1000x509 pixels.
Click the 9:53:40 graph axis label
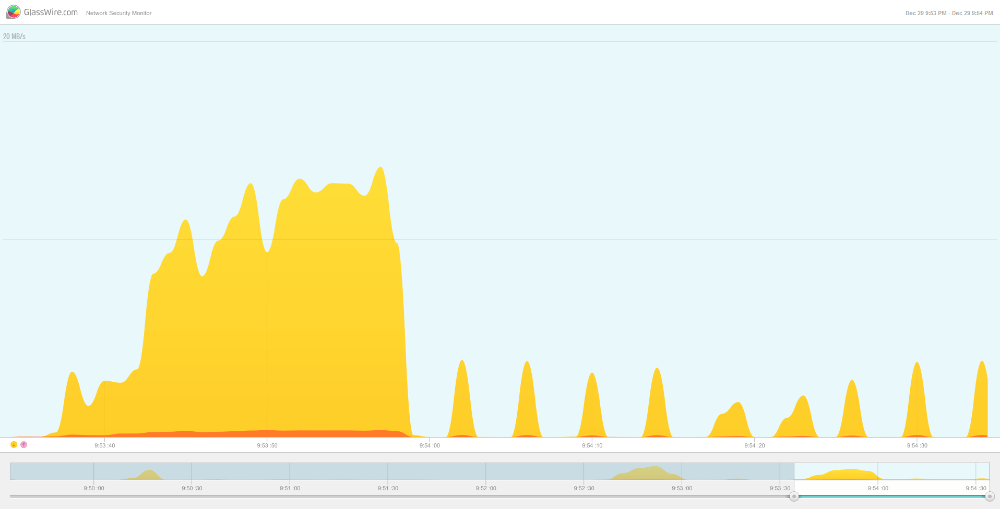pos(105,445)
